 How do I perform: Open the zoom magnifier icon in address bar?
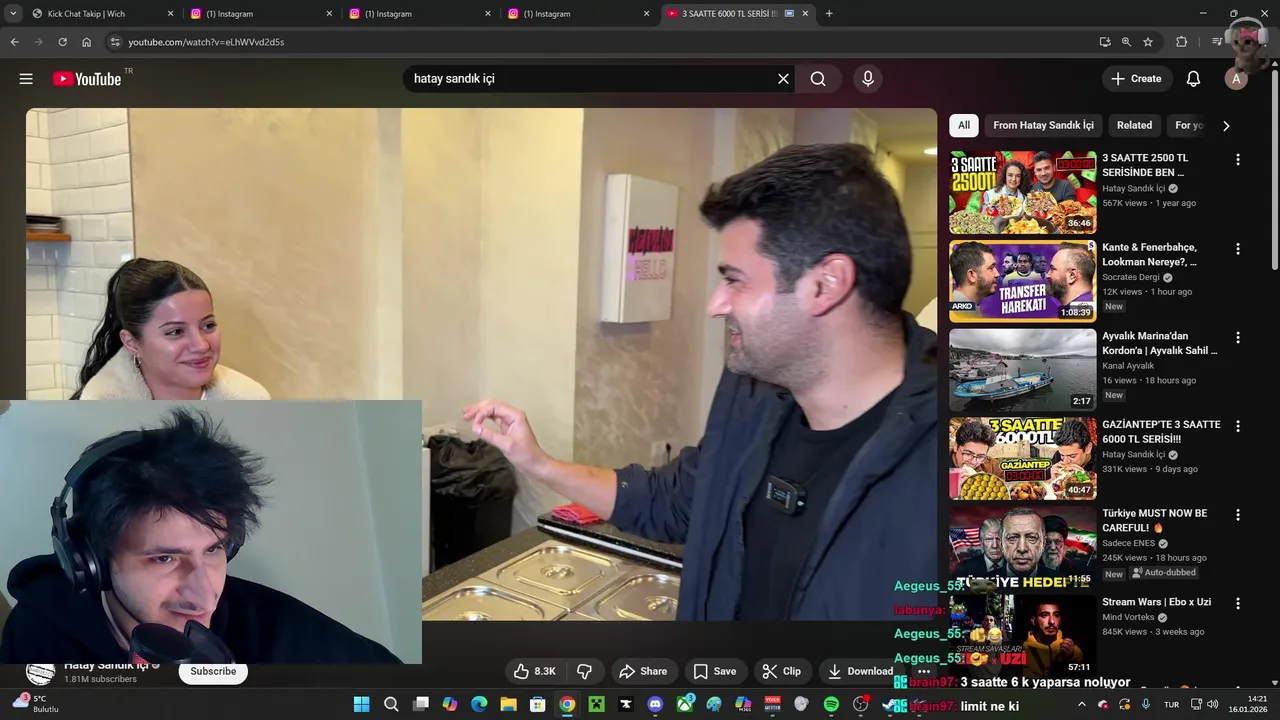(1126, 42)
